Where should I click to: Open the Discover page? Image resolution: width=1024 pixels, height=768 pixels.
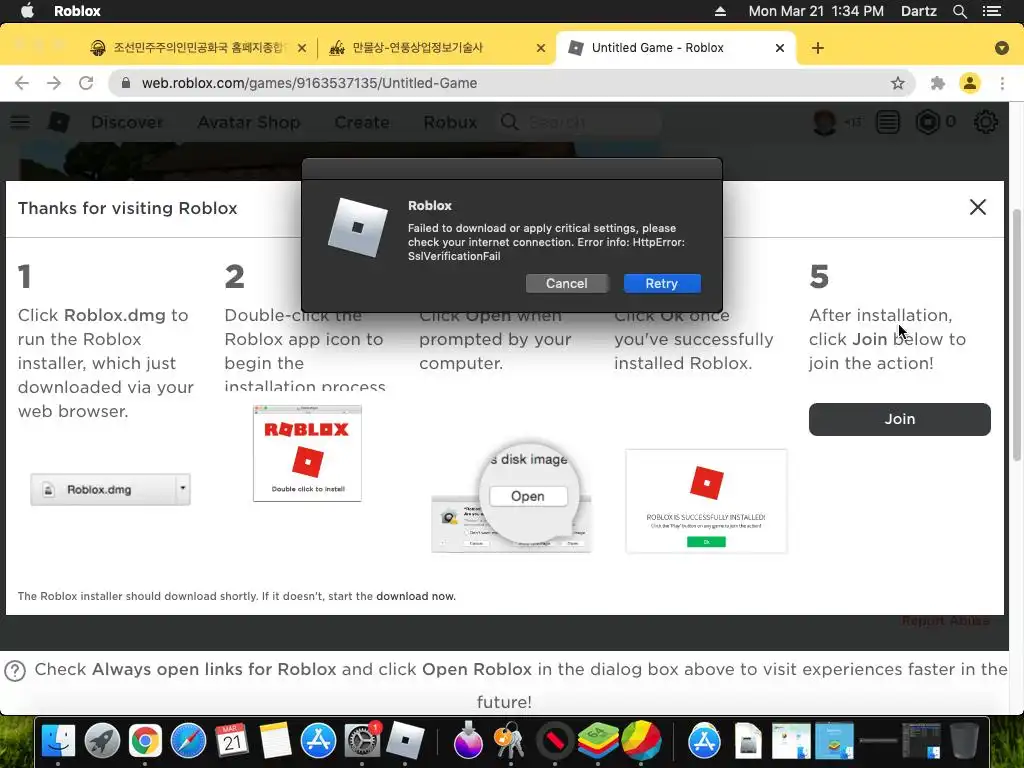click(x=127, y=122)
